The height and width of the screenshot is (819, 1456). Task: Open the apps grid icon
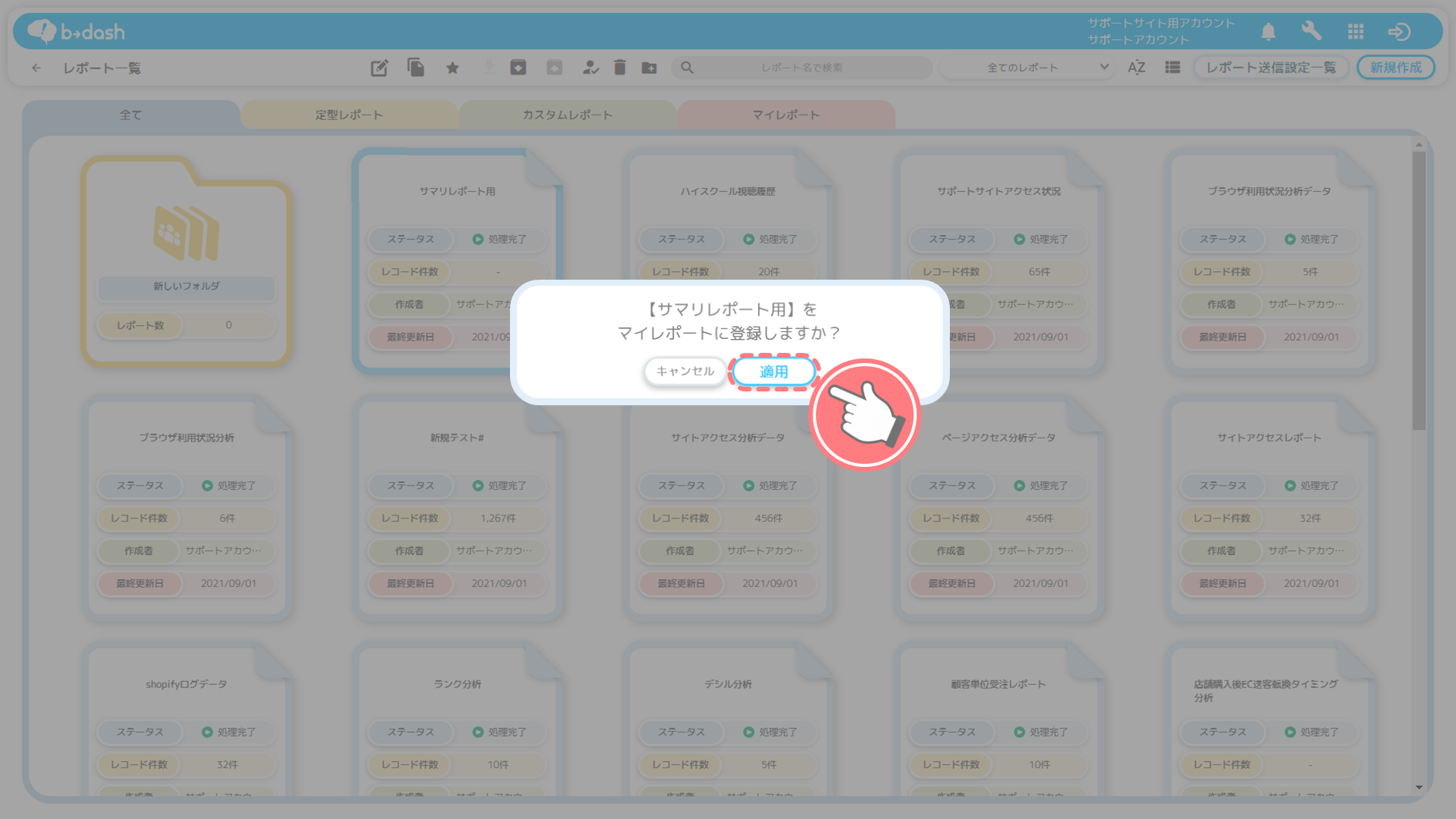(x=1356, y=32)
